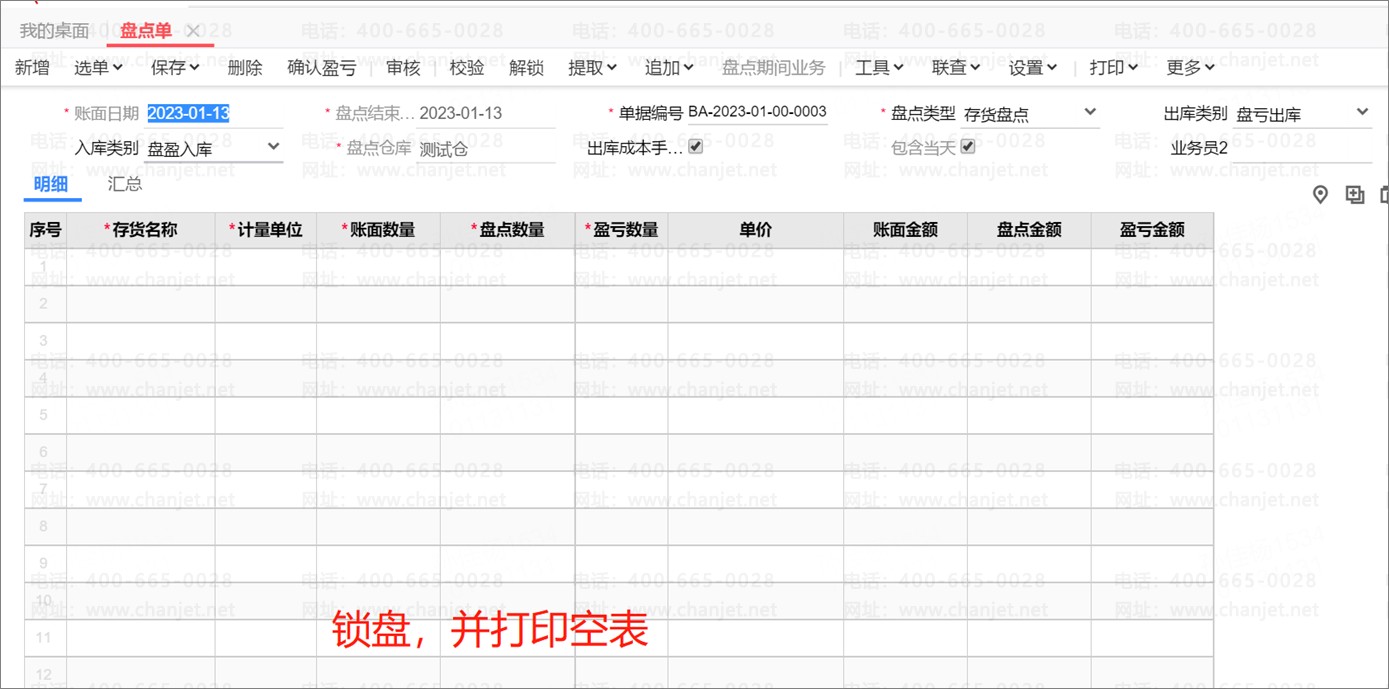This screenshot has height=689, width=1389.
Task: Click the 单据编号 field
Action: (757, 112)
